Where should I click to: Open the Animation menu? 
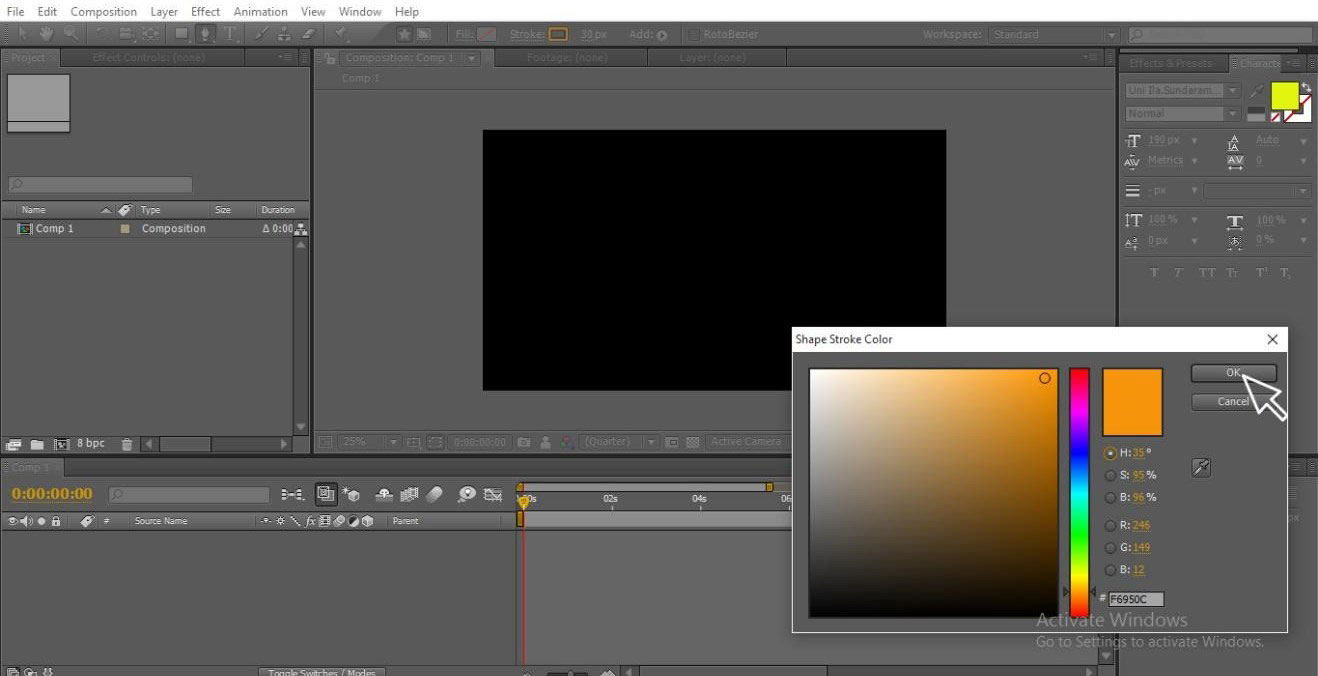point(260,11)
